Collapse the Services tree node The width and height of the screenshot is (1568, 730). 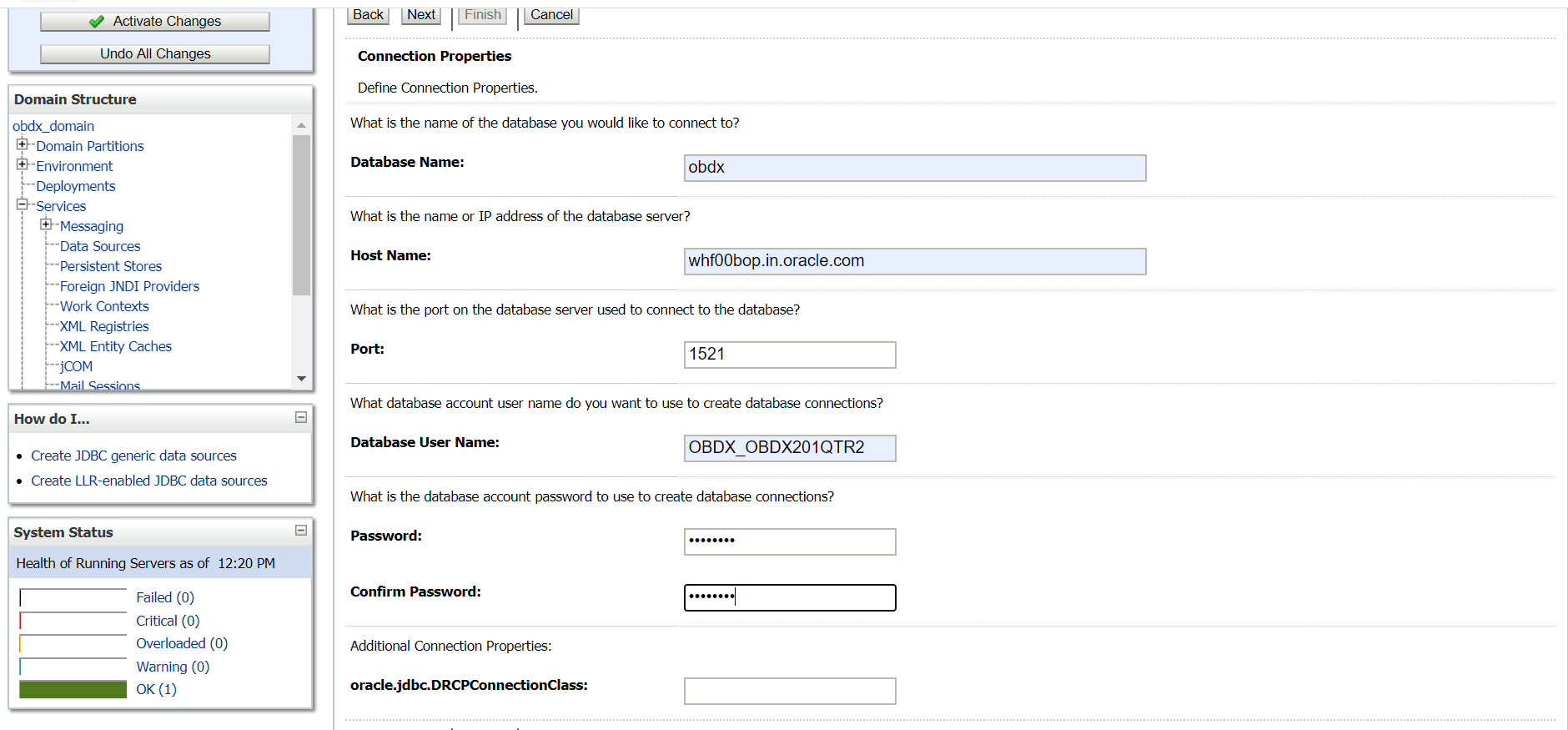coord(23,204)
